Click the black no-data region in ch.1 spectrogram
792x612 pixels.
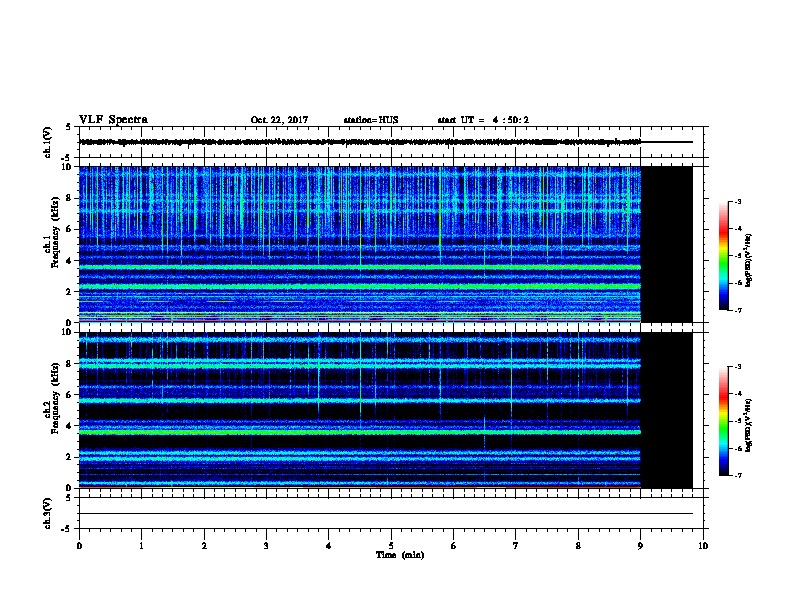[x=667, y=244]
